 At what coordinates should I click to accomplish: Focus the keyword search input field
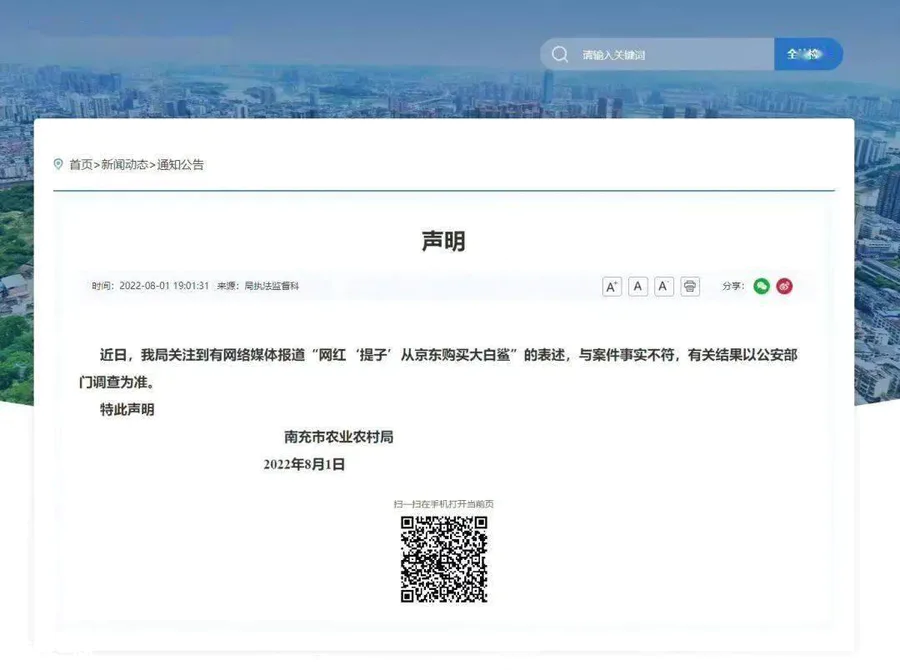coord(657,55)
